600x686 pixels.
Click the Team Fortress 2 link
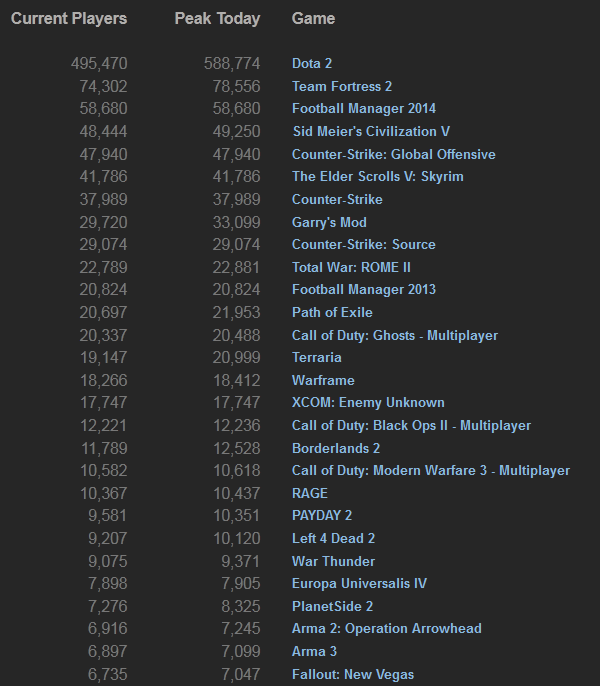(341, 86)
